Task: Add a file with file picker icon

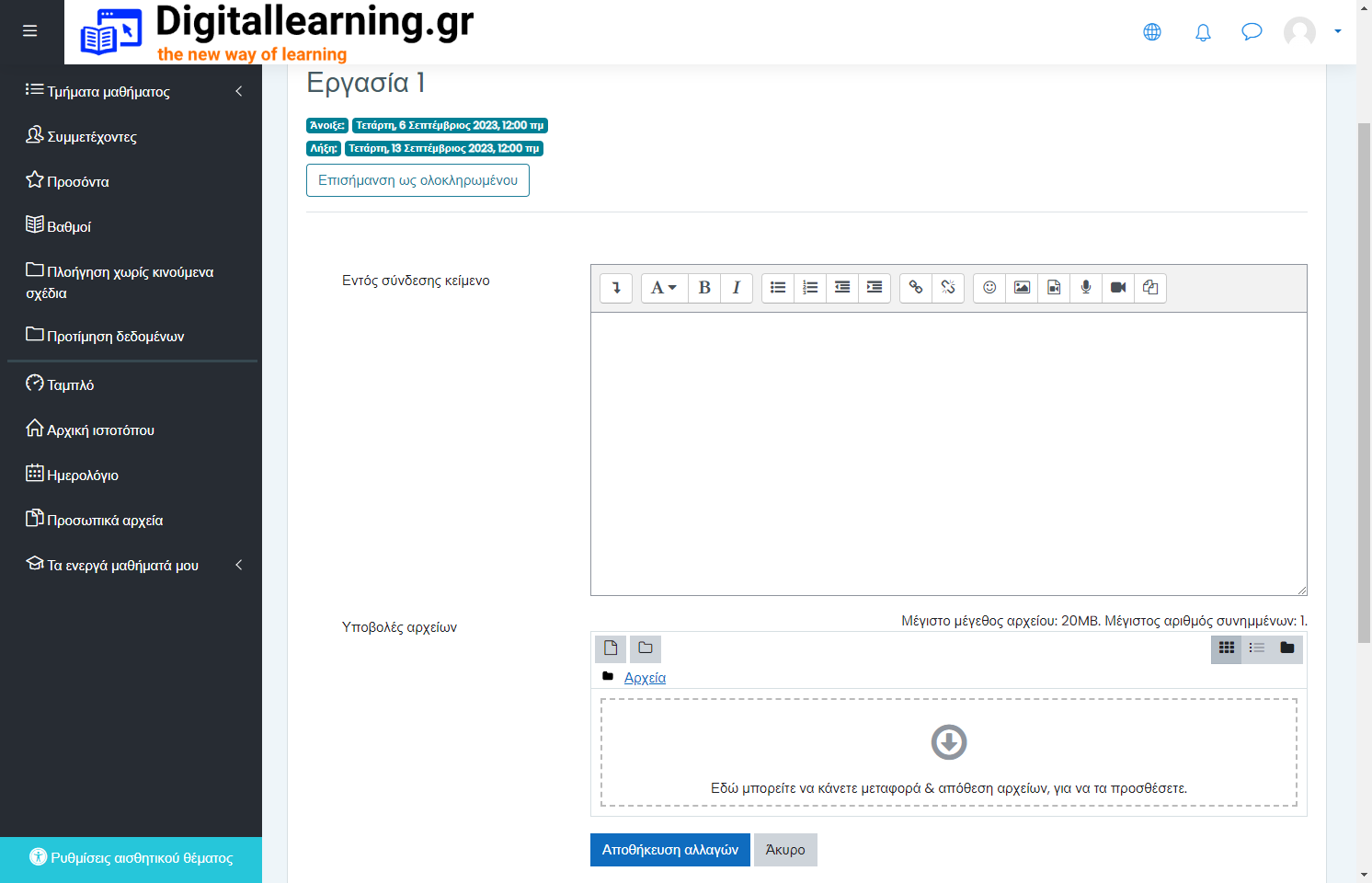Action: [611, 648]
